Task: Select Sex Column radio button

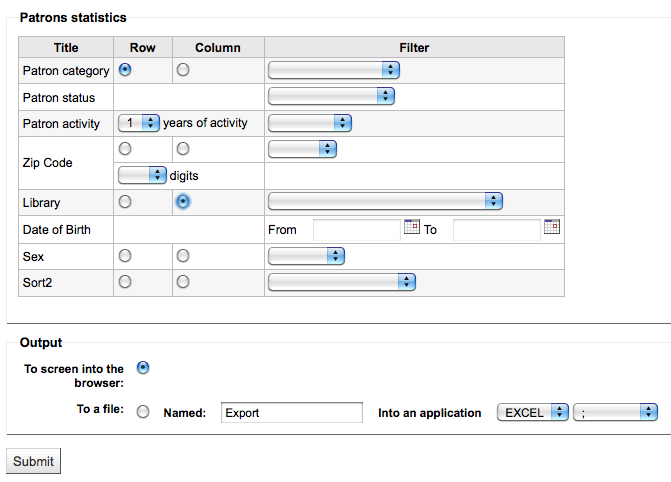Action: pyautogui.click(x=183, y=256)
